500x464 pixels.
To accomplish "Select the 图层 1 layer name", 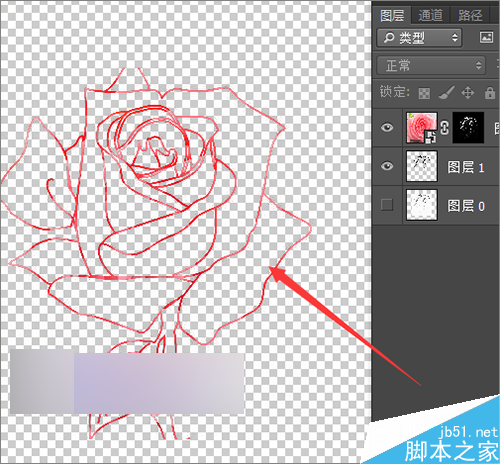I will (465, 167).
